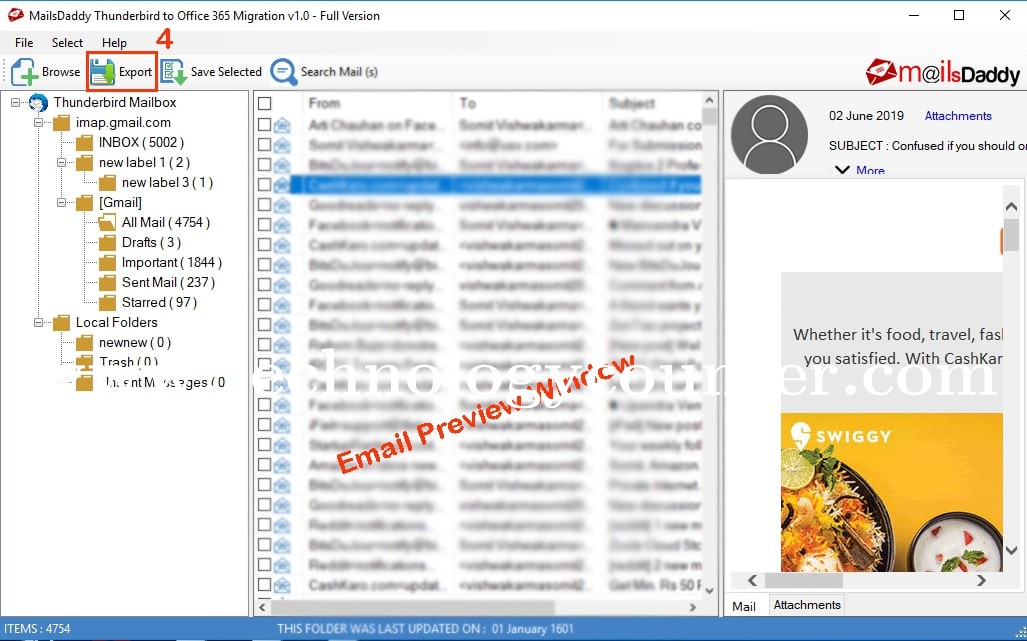Open the newnew (0) folder

pos(135,342)
